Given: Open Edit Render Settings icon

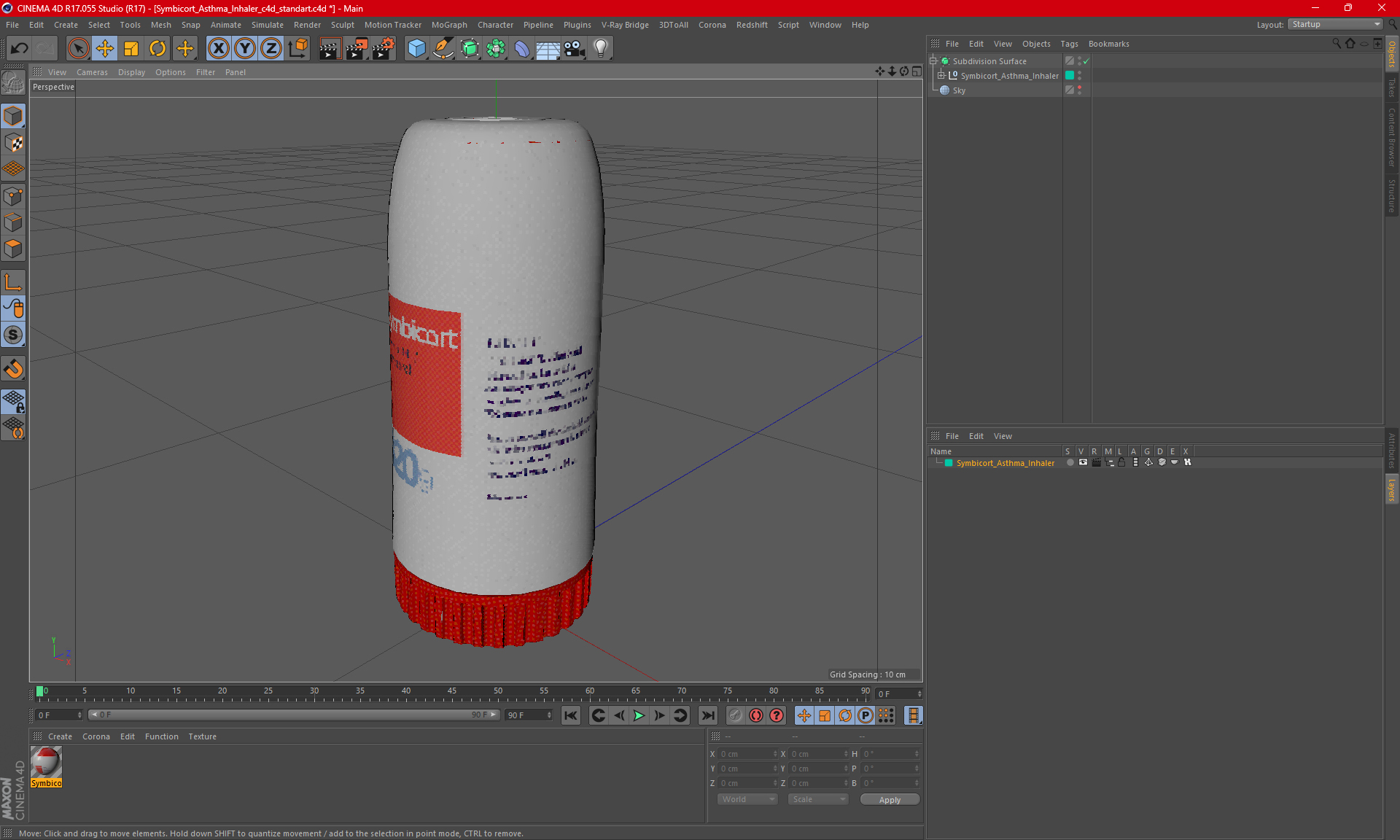Looking at the screenshot, I should 384,49.
